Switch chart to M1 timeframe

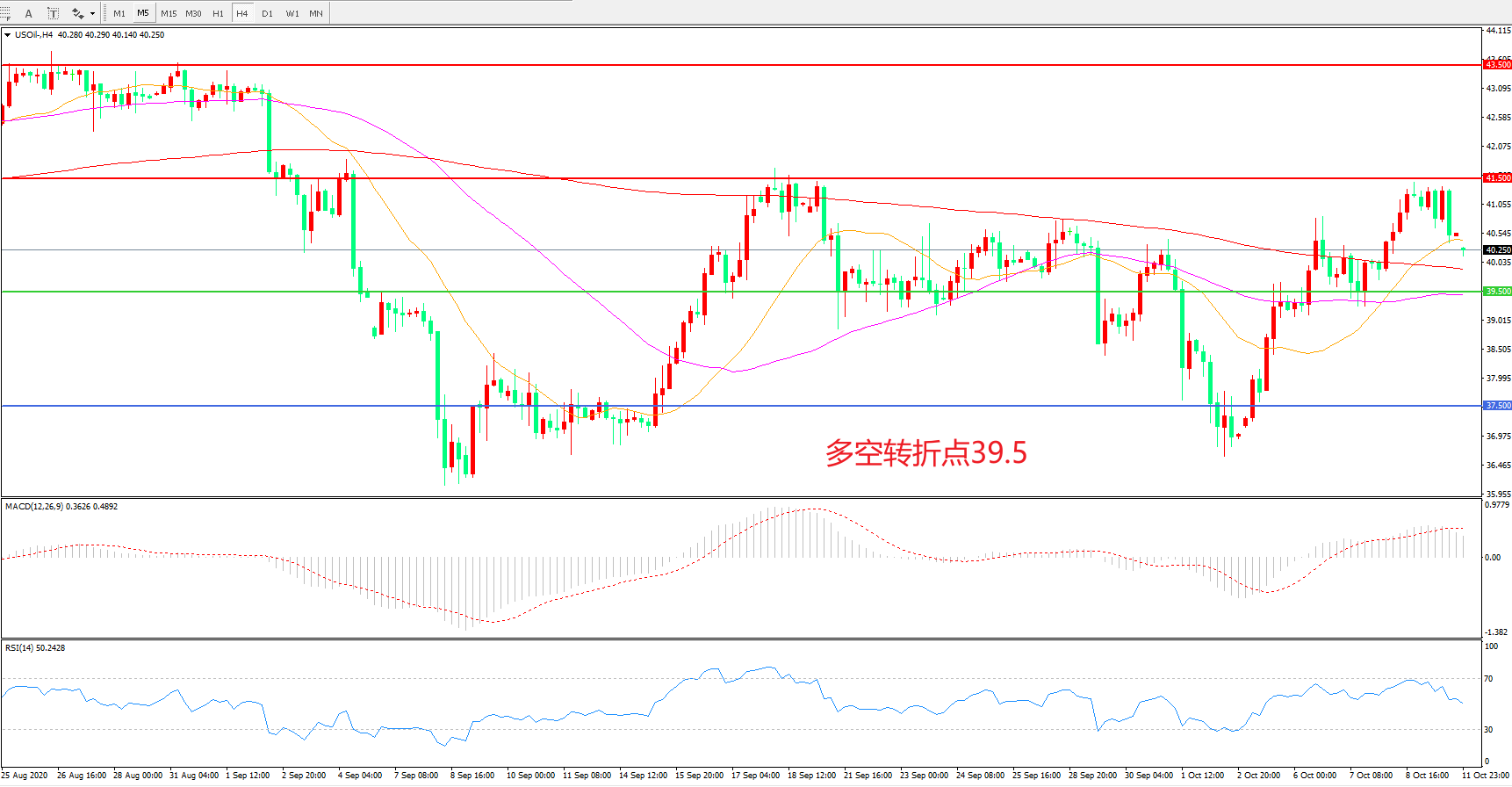pos(119,13)
